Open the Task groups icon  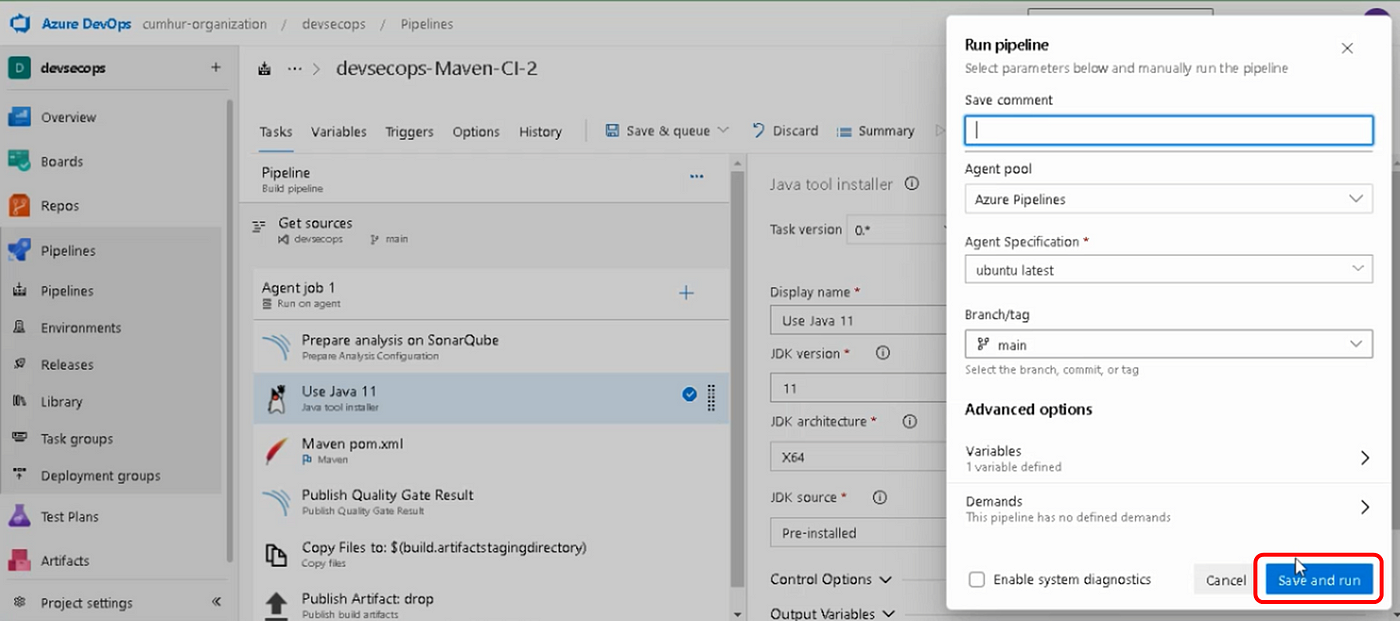20,438
